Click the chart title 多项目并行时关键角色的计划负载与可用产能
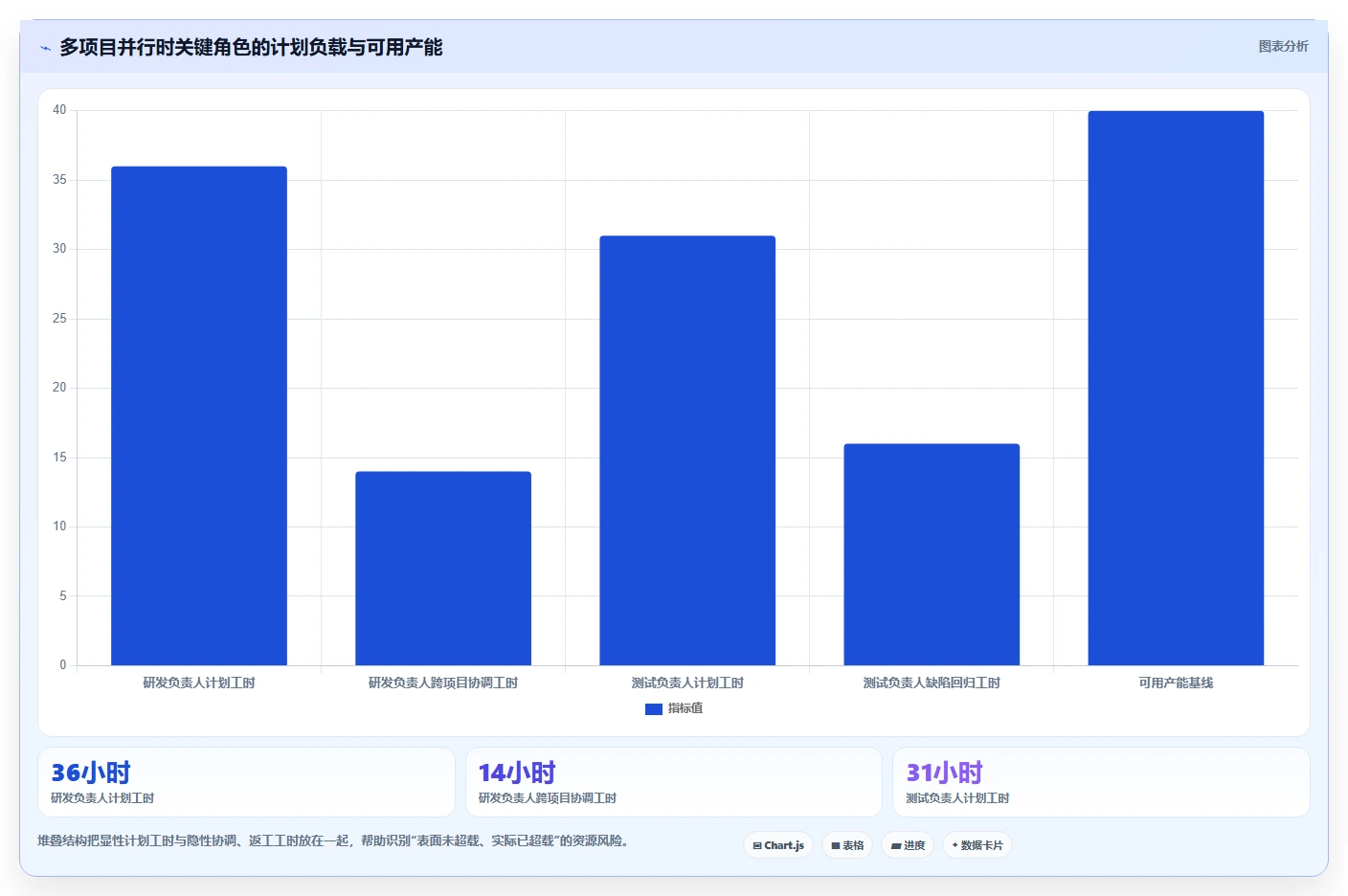This screenshot has height=896, width=1348. click(x=251, y=47)
